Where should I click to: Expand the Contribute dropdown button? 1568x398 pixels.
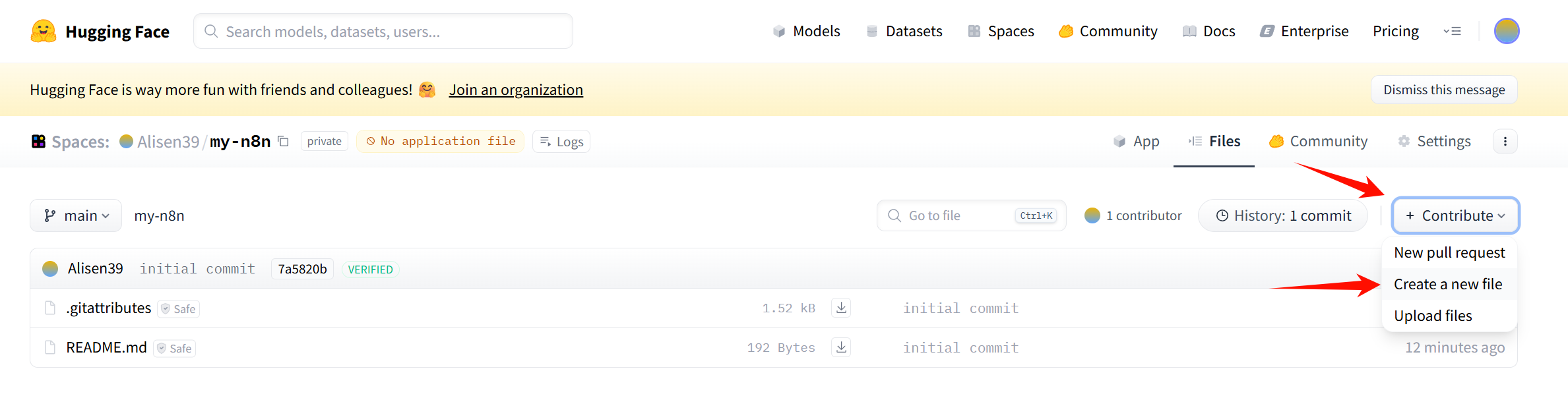1456,215
